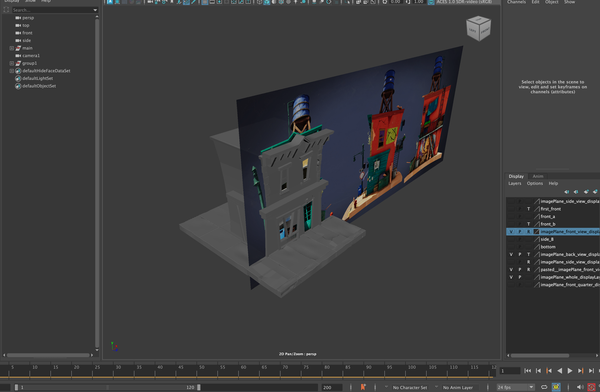This screenshot has height=392, width=600.
Task: Open the Channels menu in channel box
Action: (516, 2)
